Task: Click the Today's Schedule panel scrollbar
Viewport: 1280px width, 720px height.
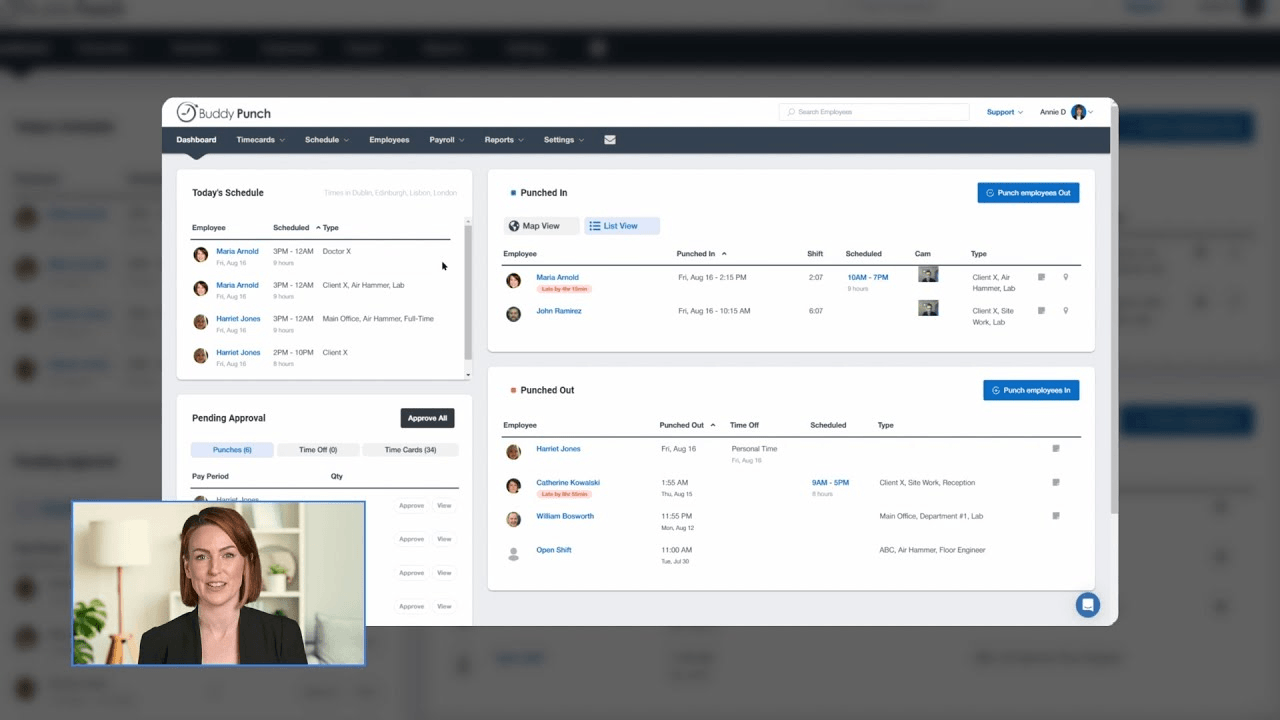Action: pos(468,292)
